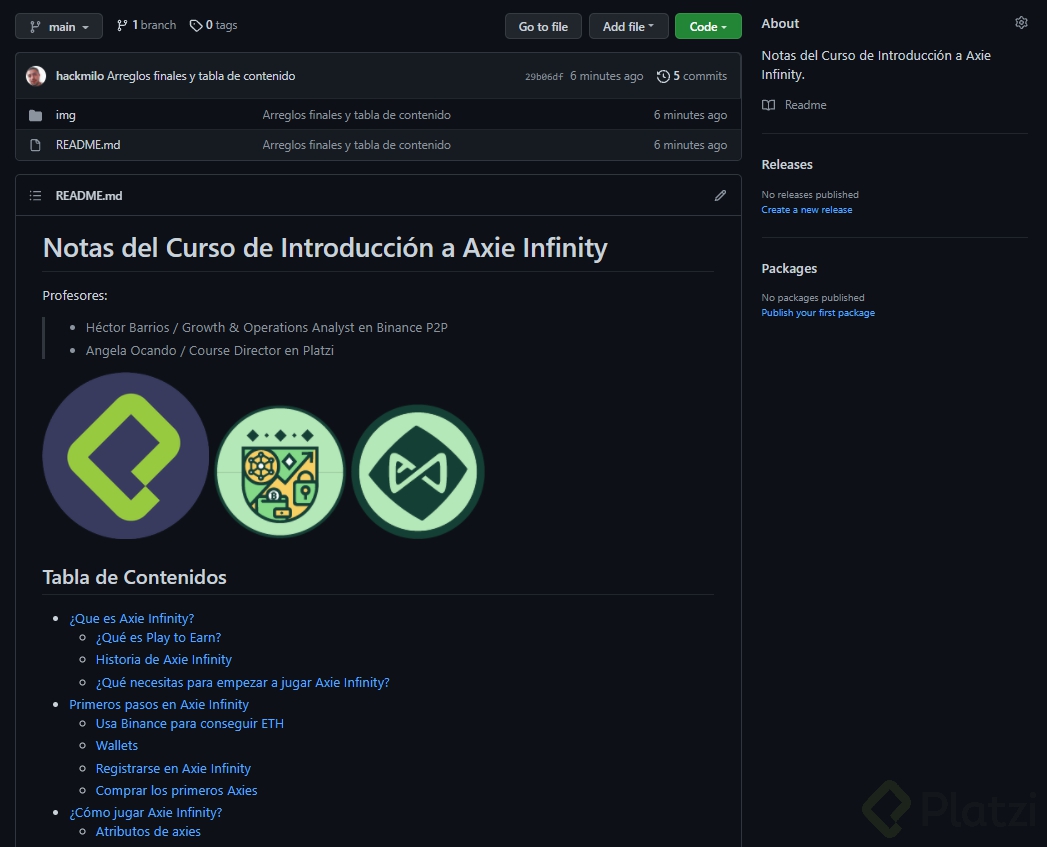Click the Packages heading
1047x847 pixels.
(789, 269)
